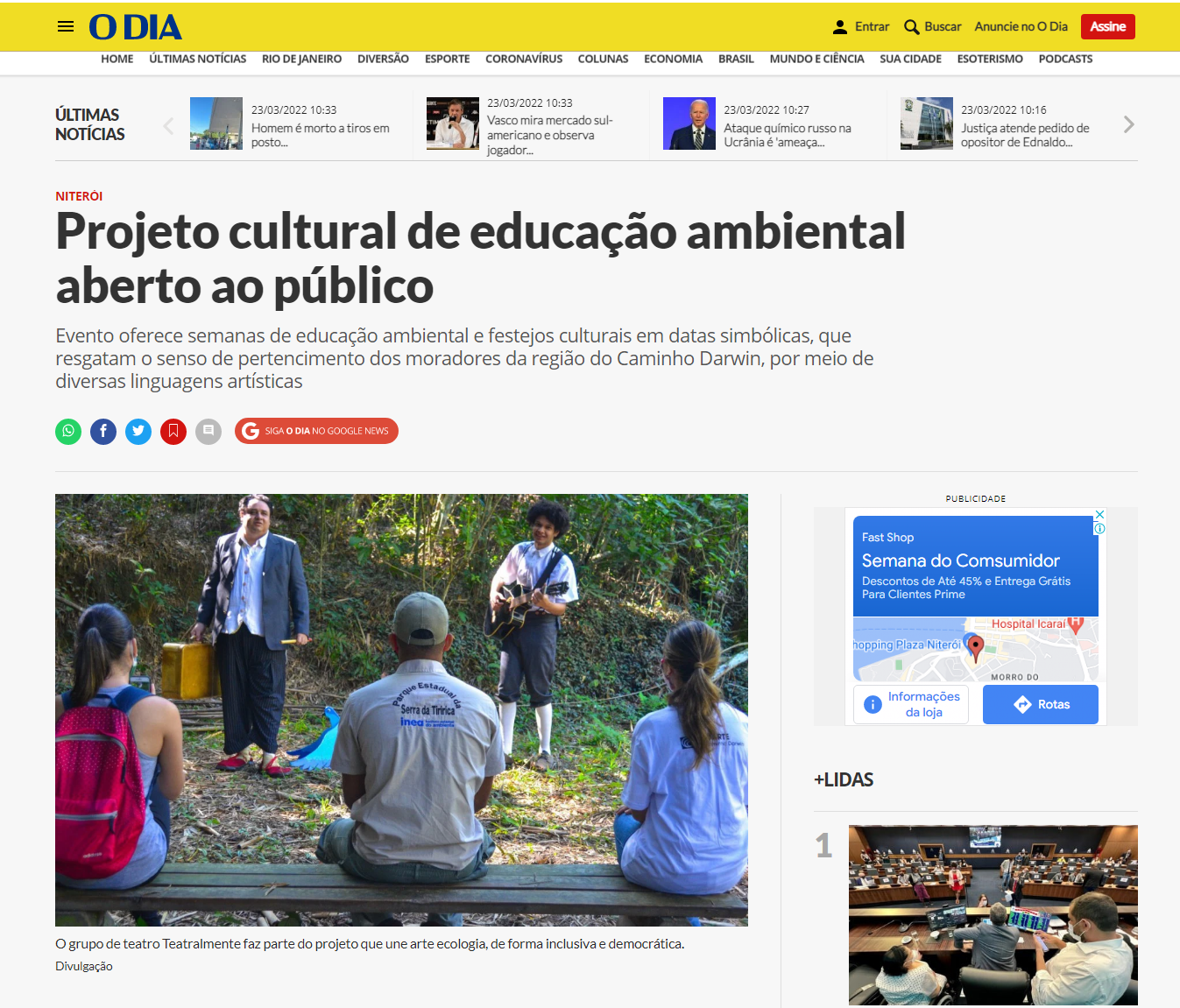
Task: Save article with red bookmark icon
Action: click(173, 431)
